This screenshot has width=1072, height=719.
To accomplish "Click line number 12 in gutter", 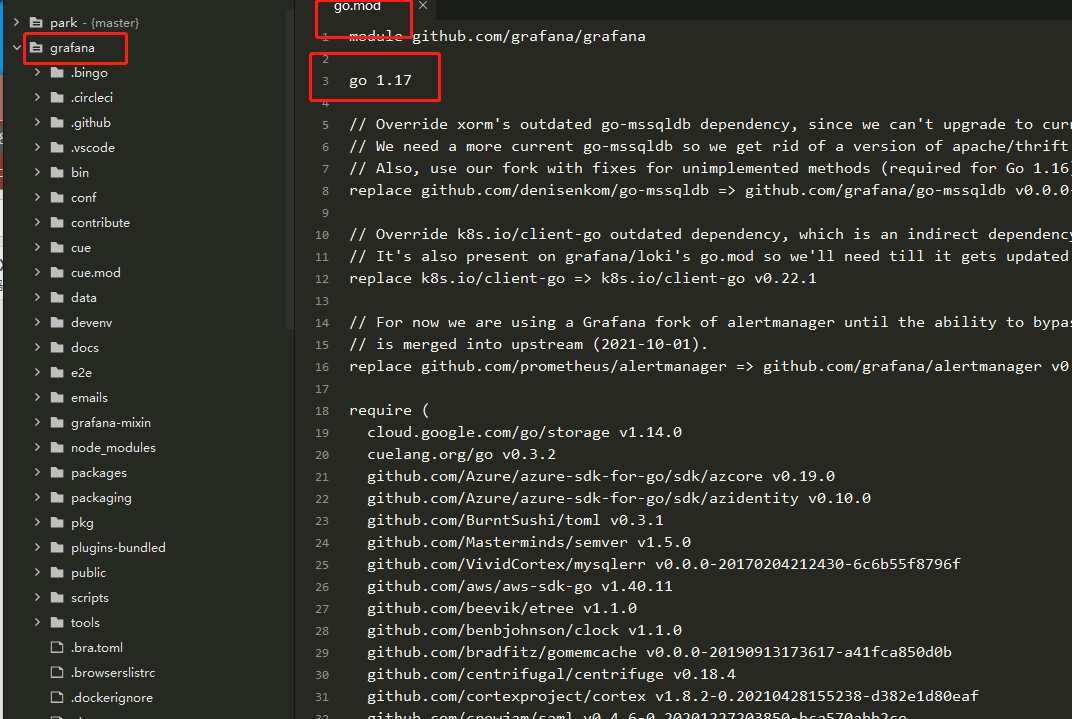I will pos(322,279).
